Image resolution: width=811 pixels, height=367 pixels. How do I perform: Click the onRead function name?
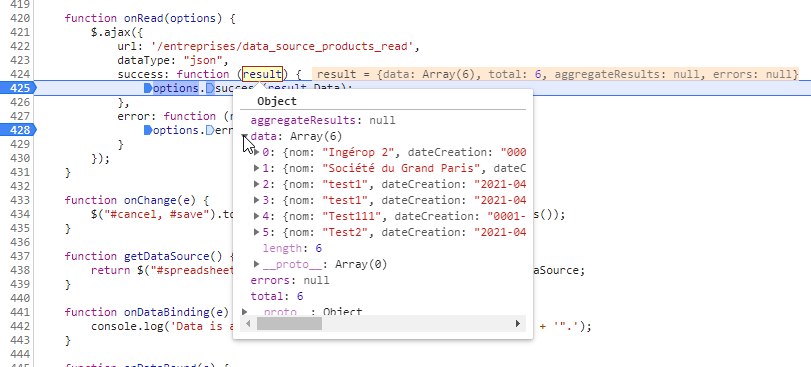pos(144,19)
